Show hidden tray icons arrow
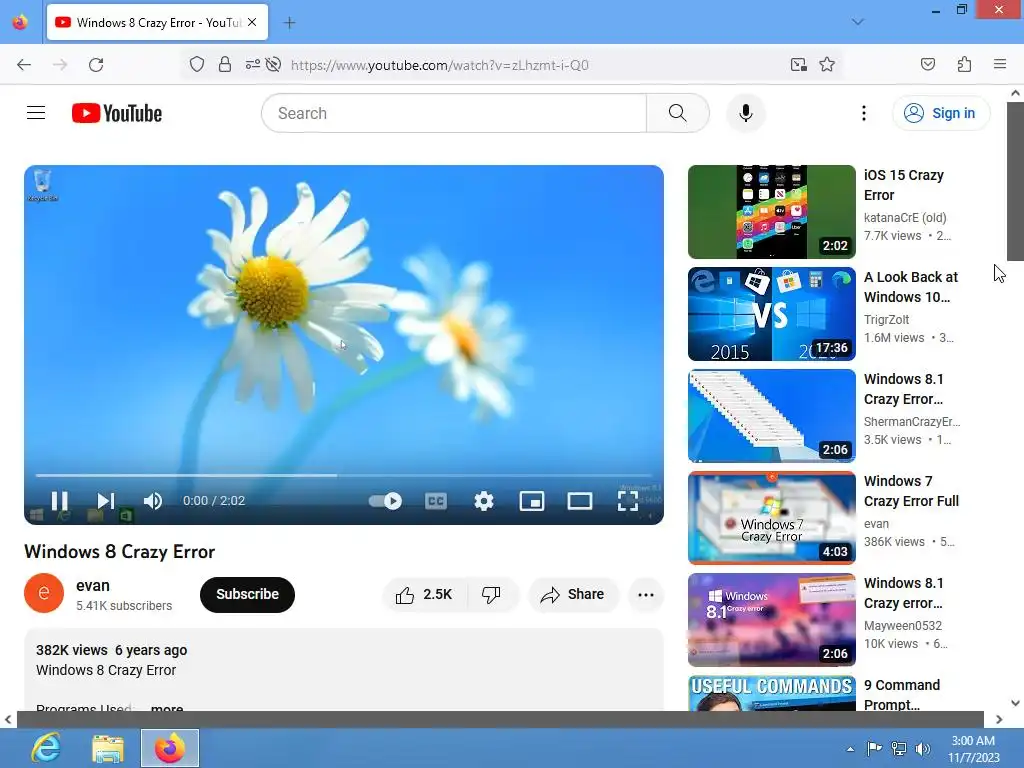The image size is (1024, 768). coord(850,749)
